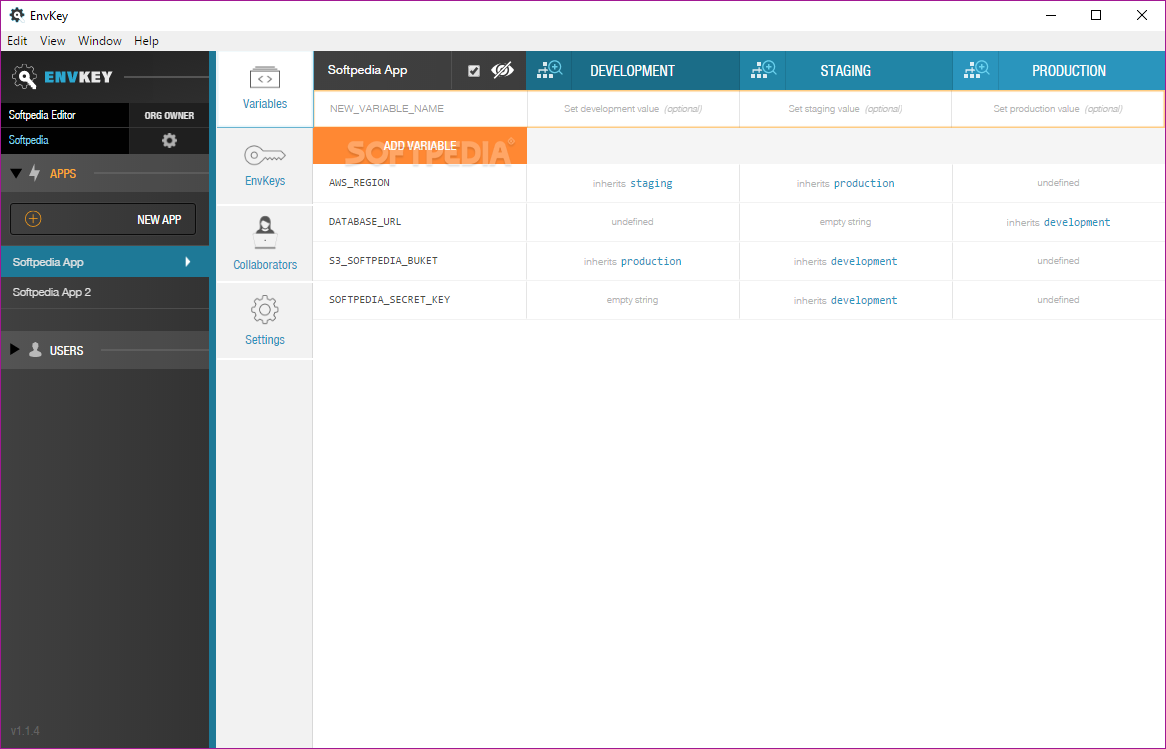Click the Softpedia App title header
The image size is (1166, 749).
point(367,70)
